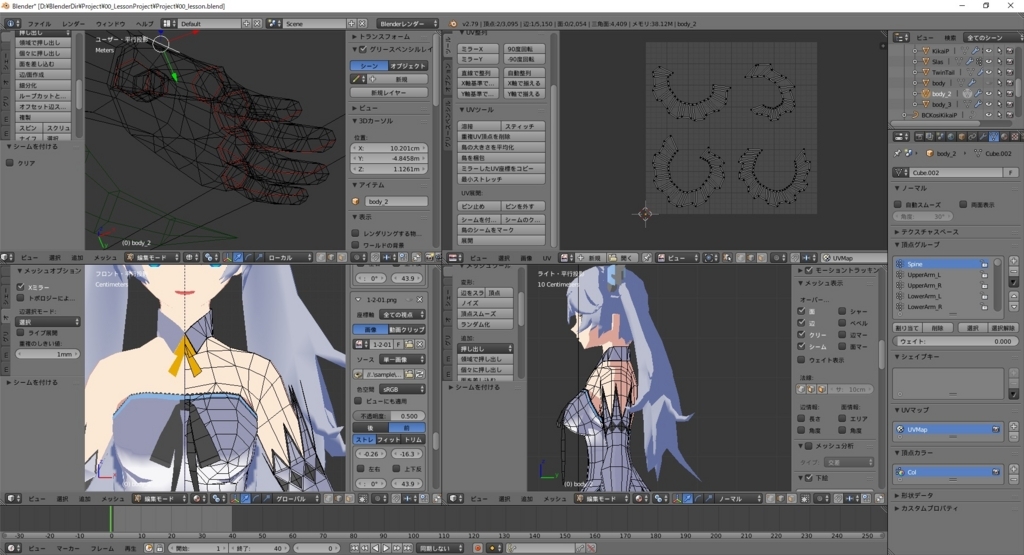The image size is (1024, 555).
Task: Add a new UV map with plus
Action: [x=1014, y=426]
